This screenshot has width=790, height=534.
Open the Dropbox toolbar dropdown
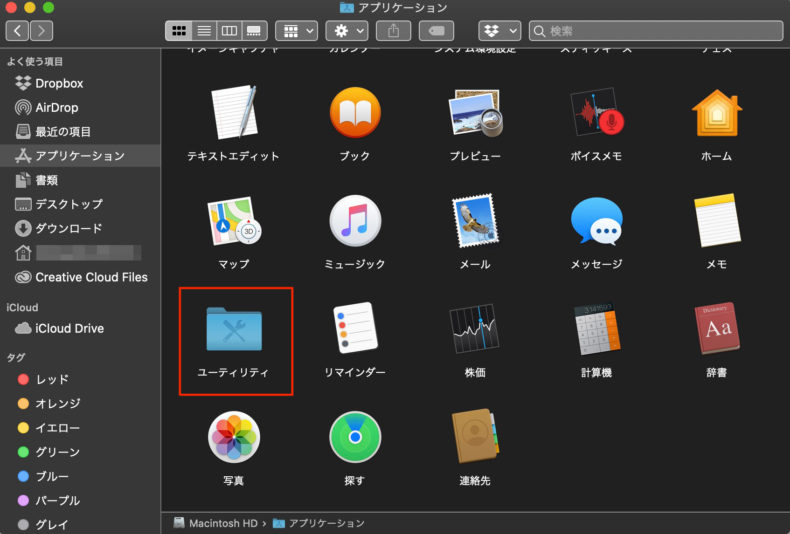coord(499,31)
